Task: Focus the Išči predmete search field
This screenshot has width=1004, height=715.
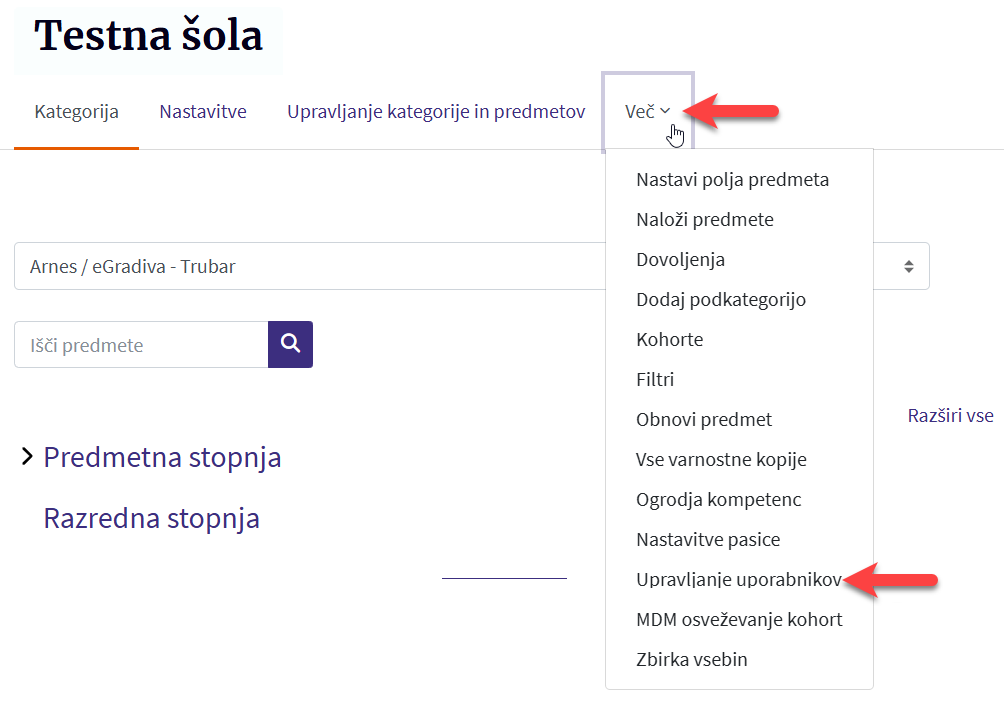Action: click(x=141, y=345)
